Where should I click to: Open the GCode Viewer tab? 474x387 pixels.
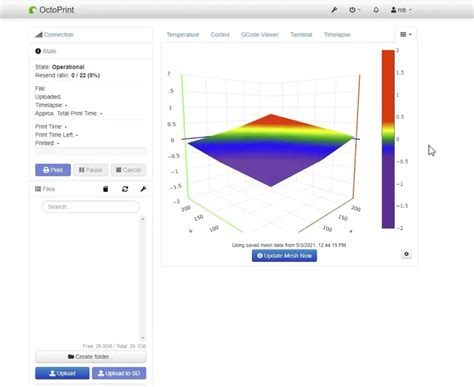tap(260, 35)
